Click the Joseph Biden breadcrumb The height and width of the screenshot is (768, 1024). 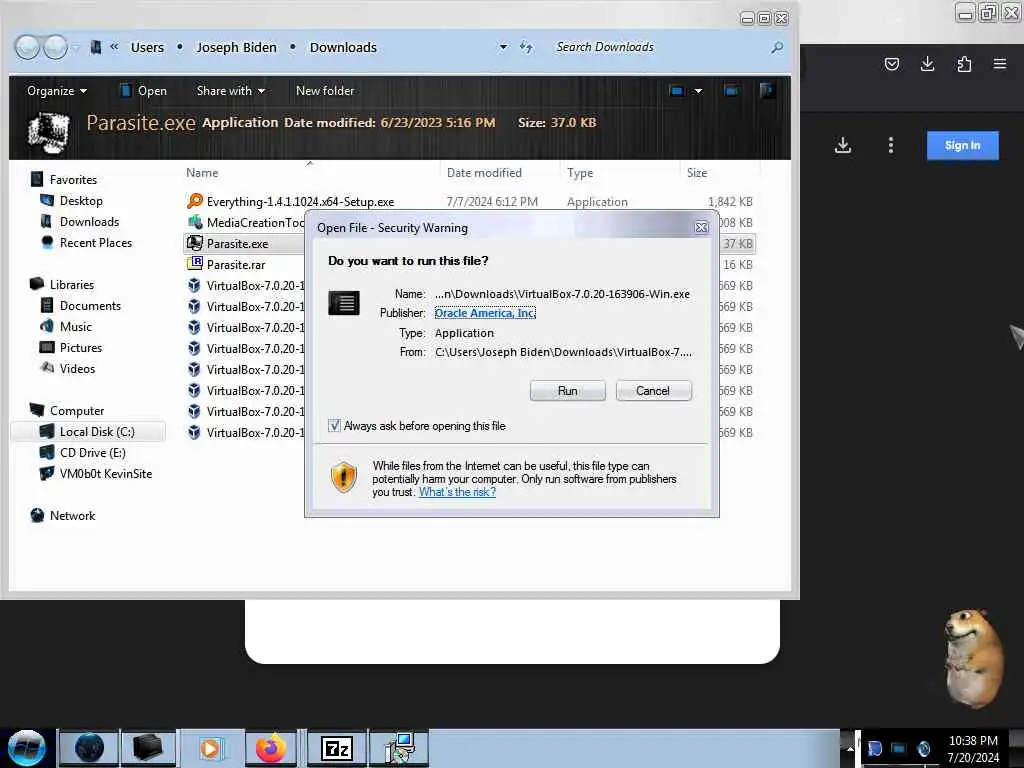click(236, 48)
